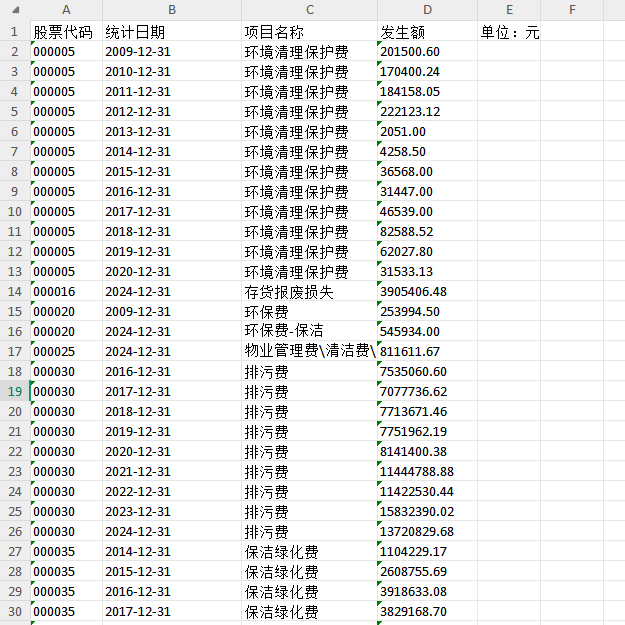Select column A header
Screen dimensions: 625x625
66,10
